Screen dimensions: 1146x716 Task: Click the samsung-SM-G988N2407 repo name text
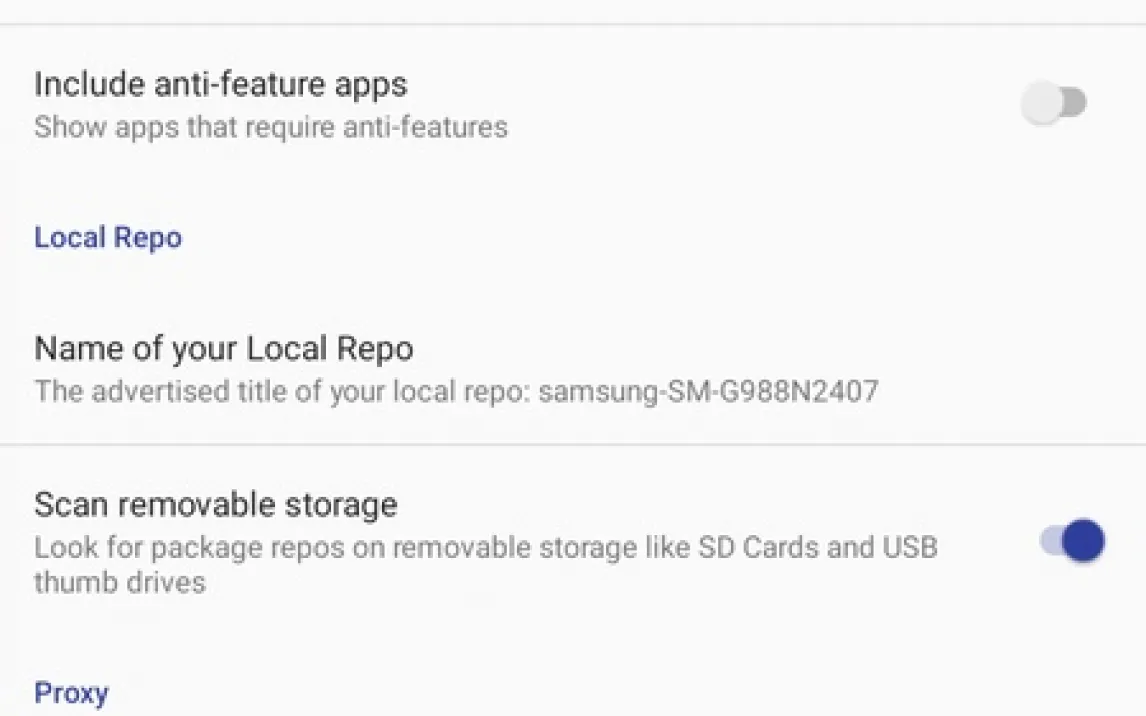[708, 390]
